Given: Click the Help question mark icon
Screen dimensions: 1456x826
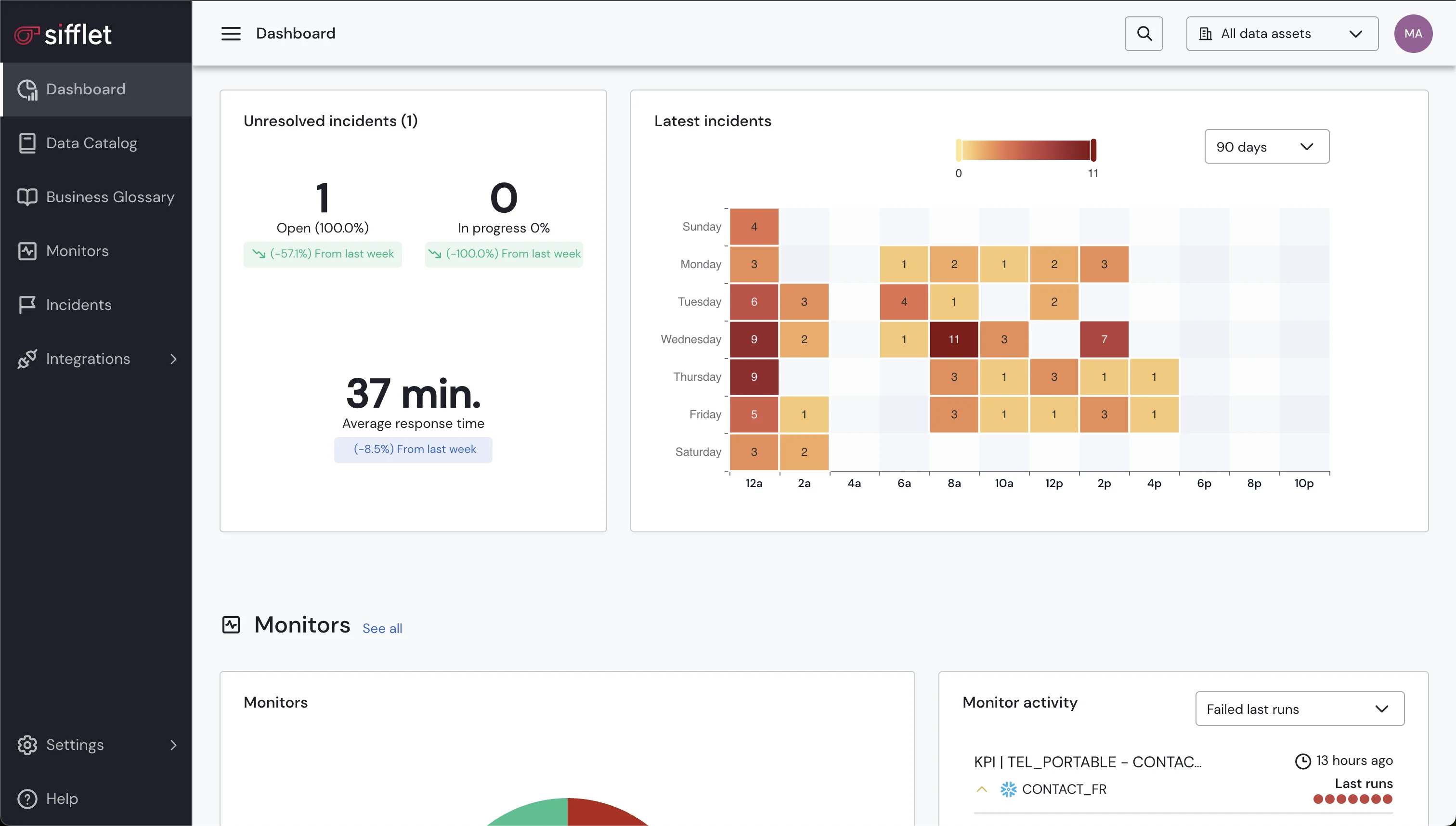Looking at the screenshot, I should (27, 799).
